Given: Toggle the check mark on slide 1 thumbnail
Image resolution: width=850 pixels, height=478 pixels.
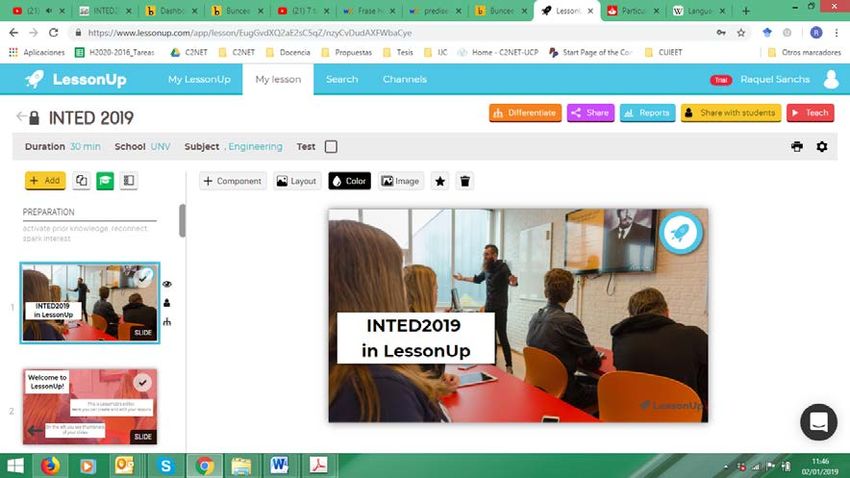Looking at the screenshot, I should pos(143,277).
